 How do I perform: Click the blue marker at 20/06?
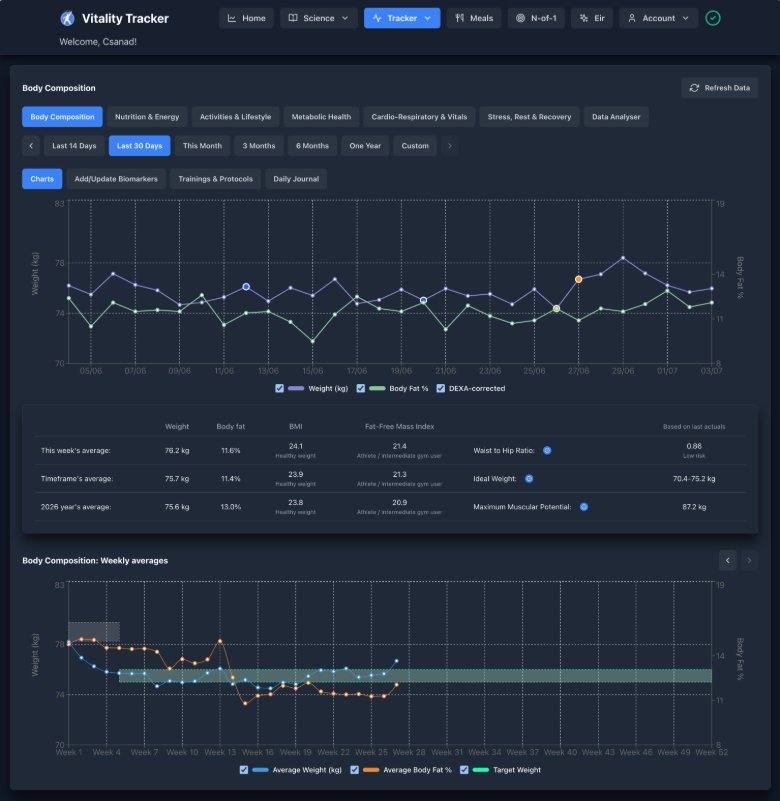(x=423, y=300)
